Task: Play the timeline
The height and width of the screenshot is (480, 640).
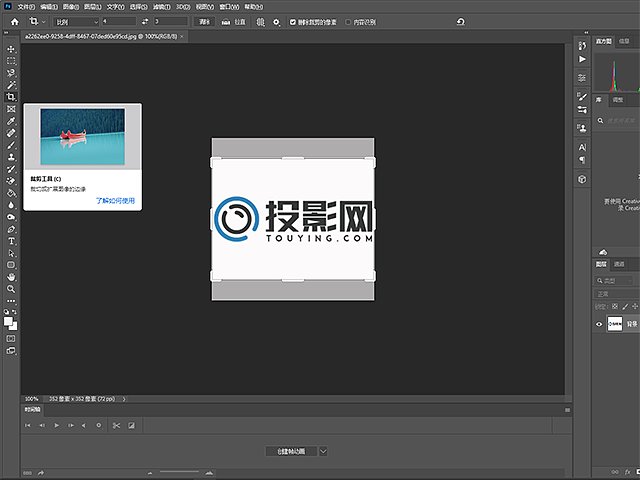Action: tap(56, 425)
